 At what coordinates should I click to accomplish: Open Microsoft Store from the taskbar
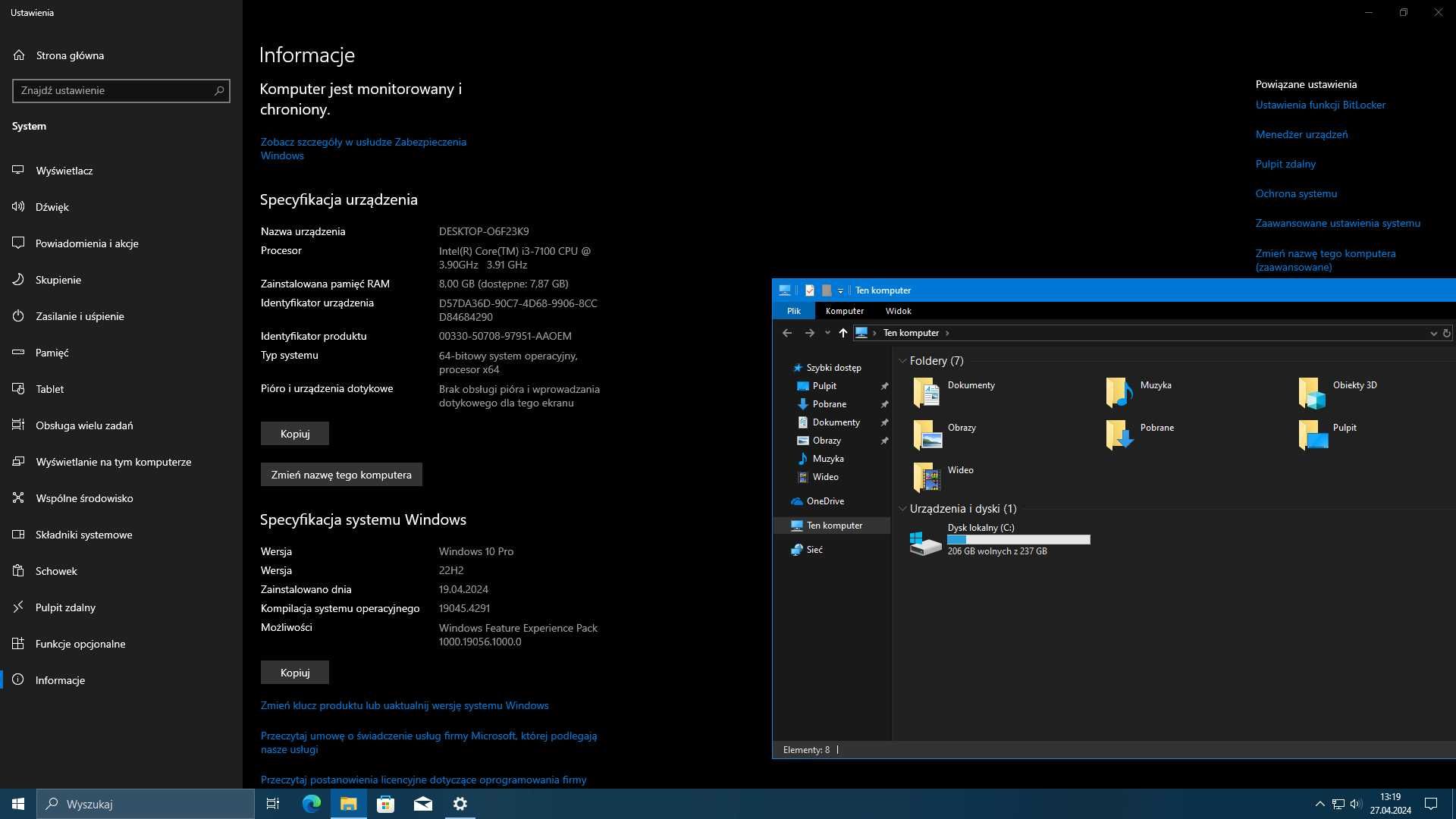pyautogui.click(x=386, y=804)
